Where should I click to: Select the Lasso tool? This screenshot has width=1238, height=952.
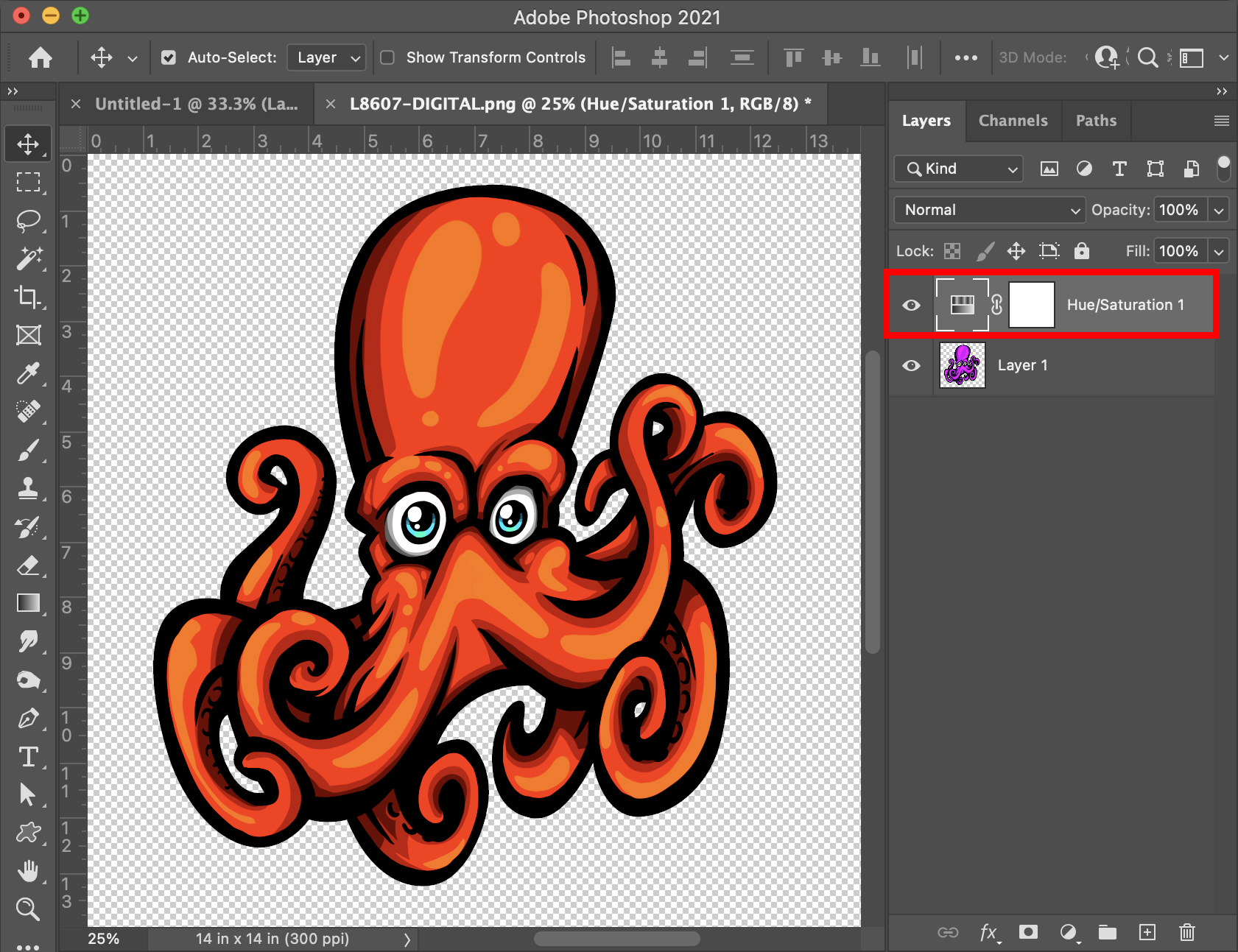(x=28, y=220)
